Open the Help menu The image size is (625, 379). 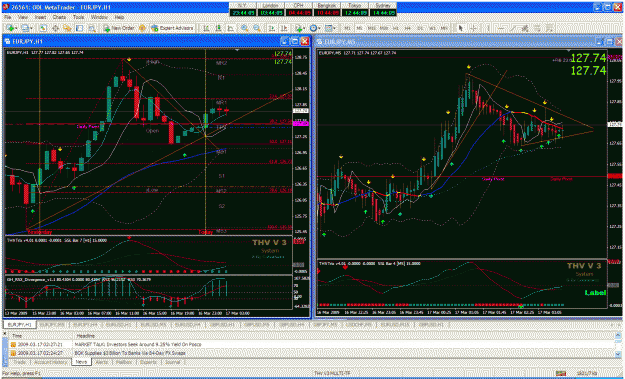coord(119,18)
